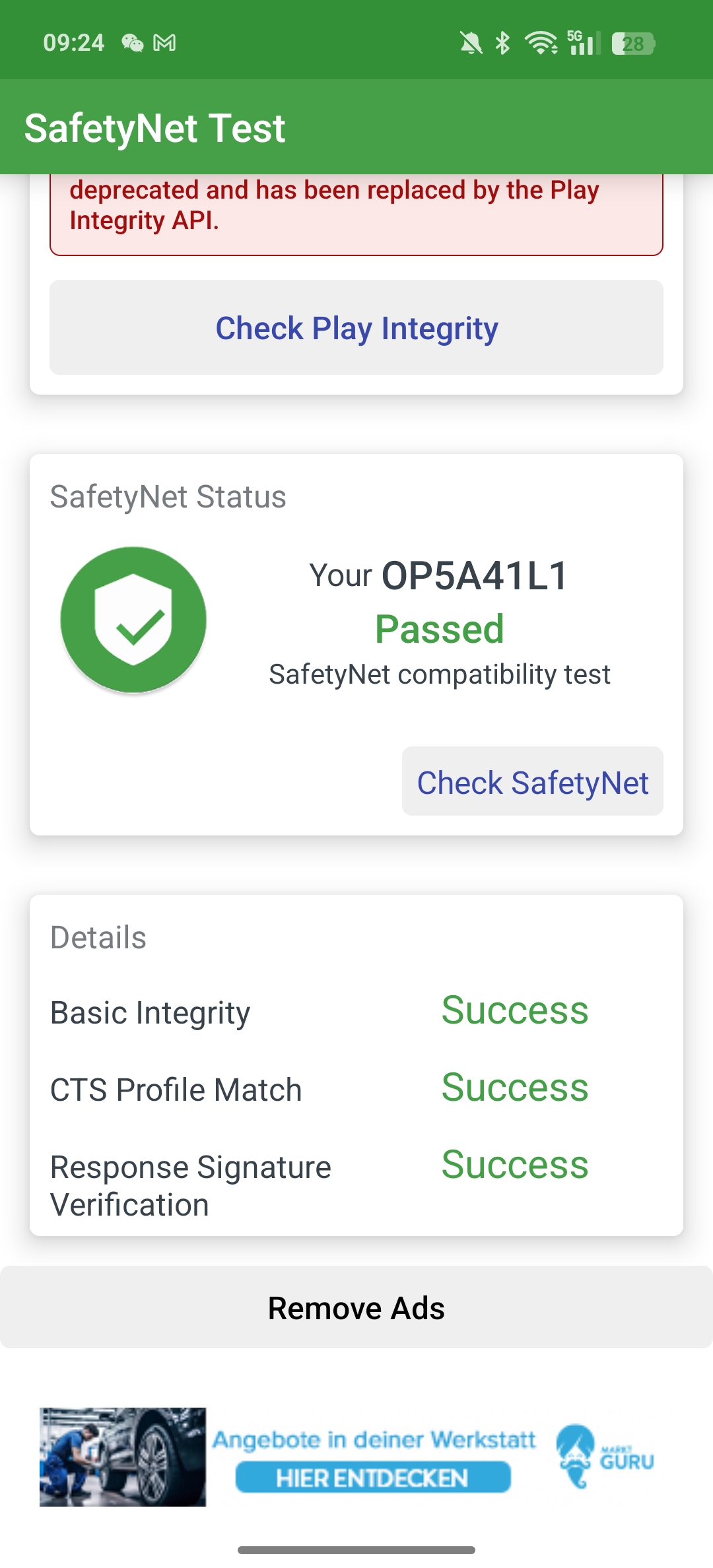Tap the muted notification bell icon
The width and height of the screenshot is (713, 1568).
[x=471, y=44]
